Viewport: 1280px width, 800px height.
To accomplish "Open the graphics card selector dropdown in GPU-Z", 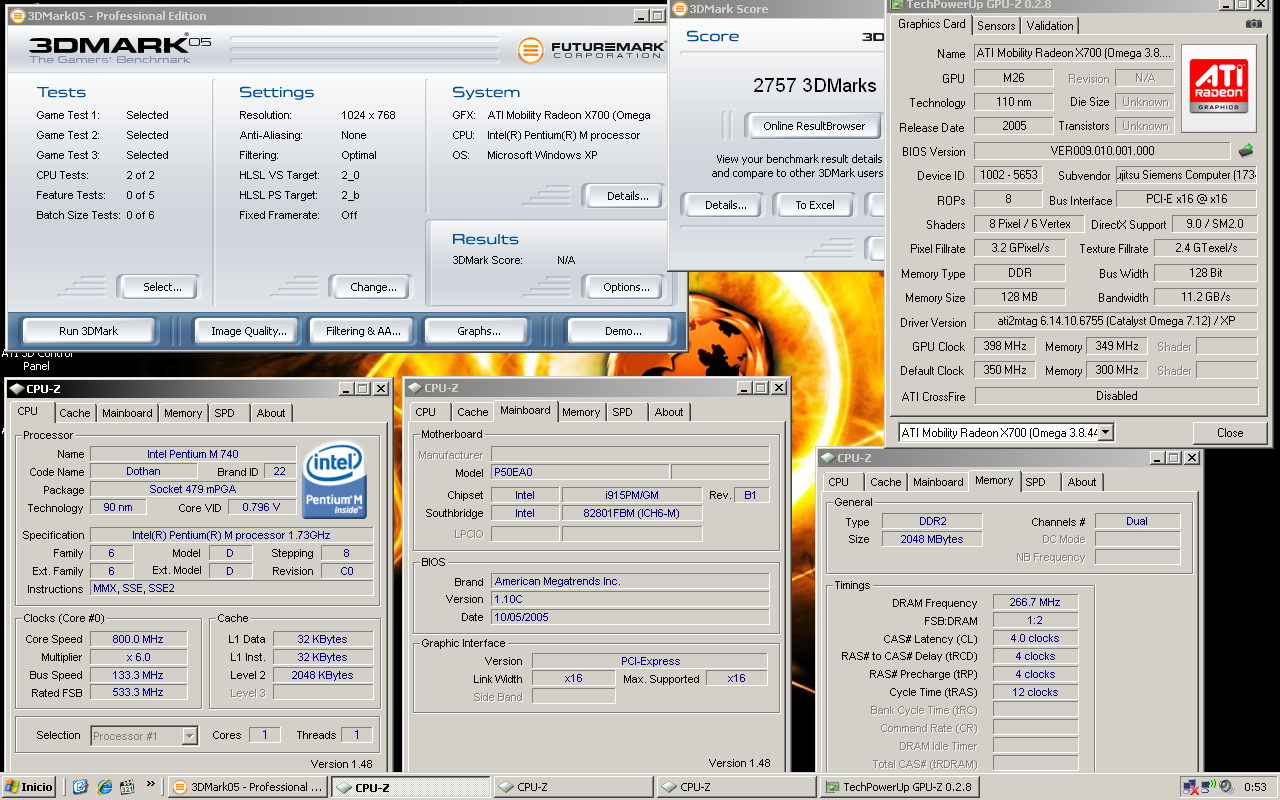I will point(1105,433).
